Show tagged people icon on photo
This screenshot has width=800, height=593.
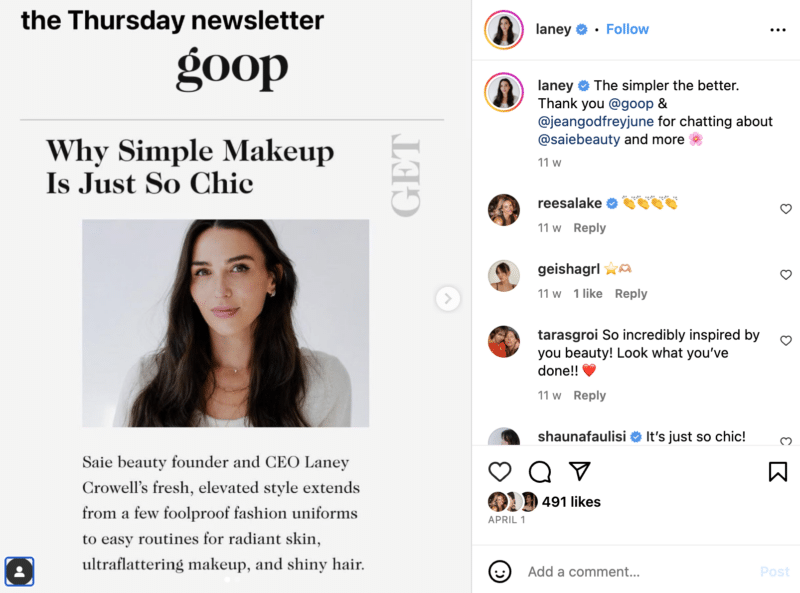(19, 571)
